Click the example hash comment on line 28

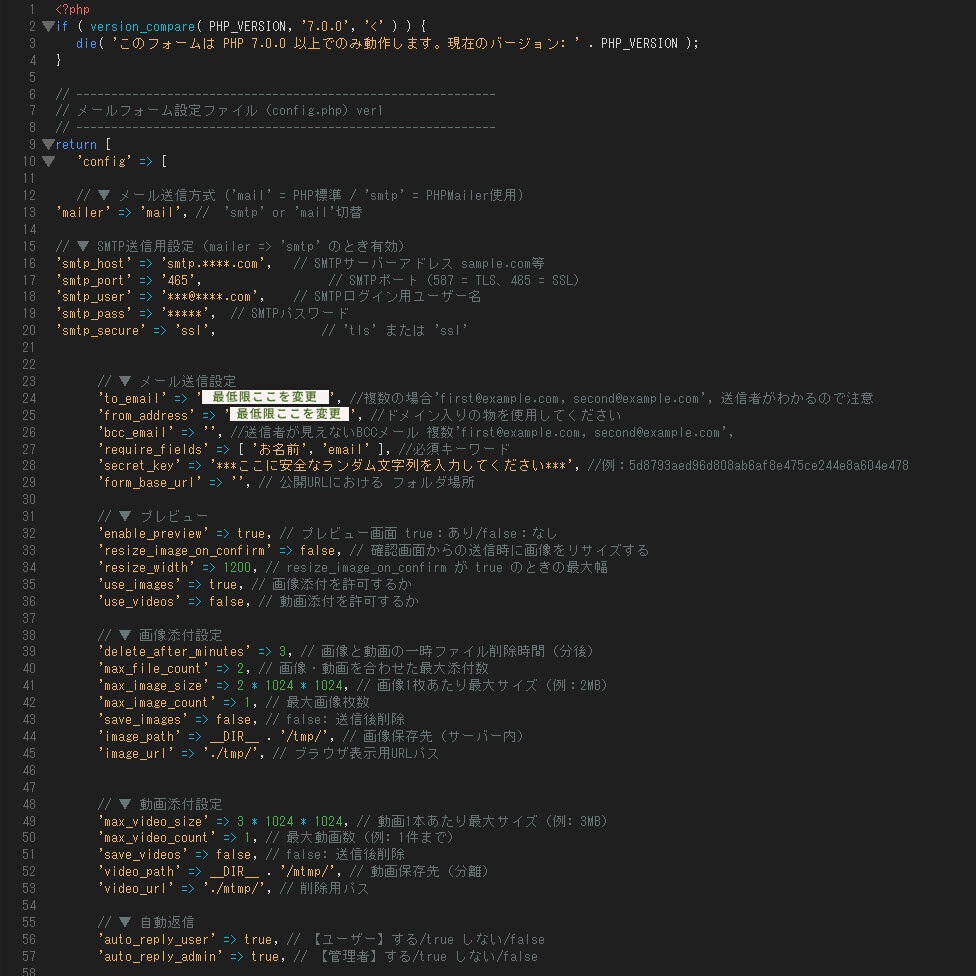(x=748, y=466)
